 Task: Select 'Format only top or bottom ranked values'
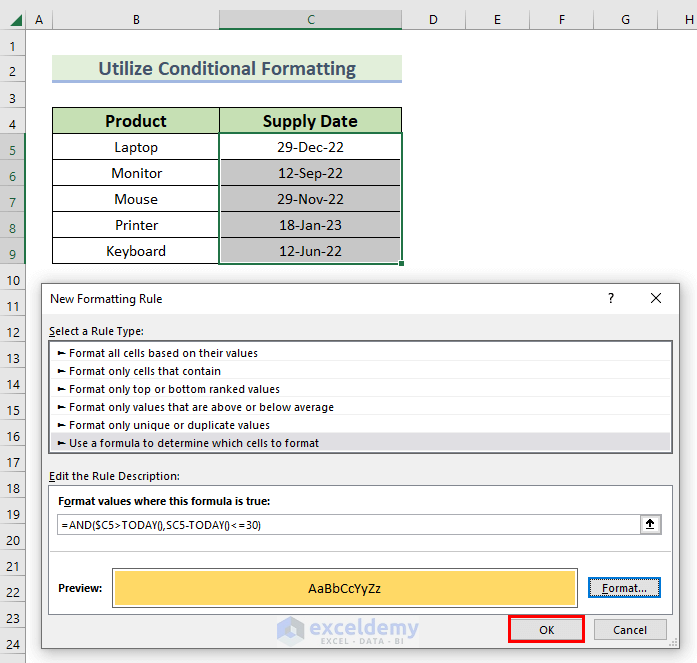tap(174, 389)
